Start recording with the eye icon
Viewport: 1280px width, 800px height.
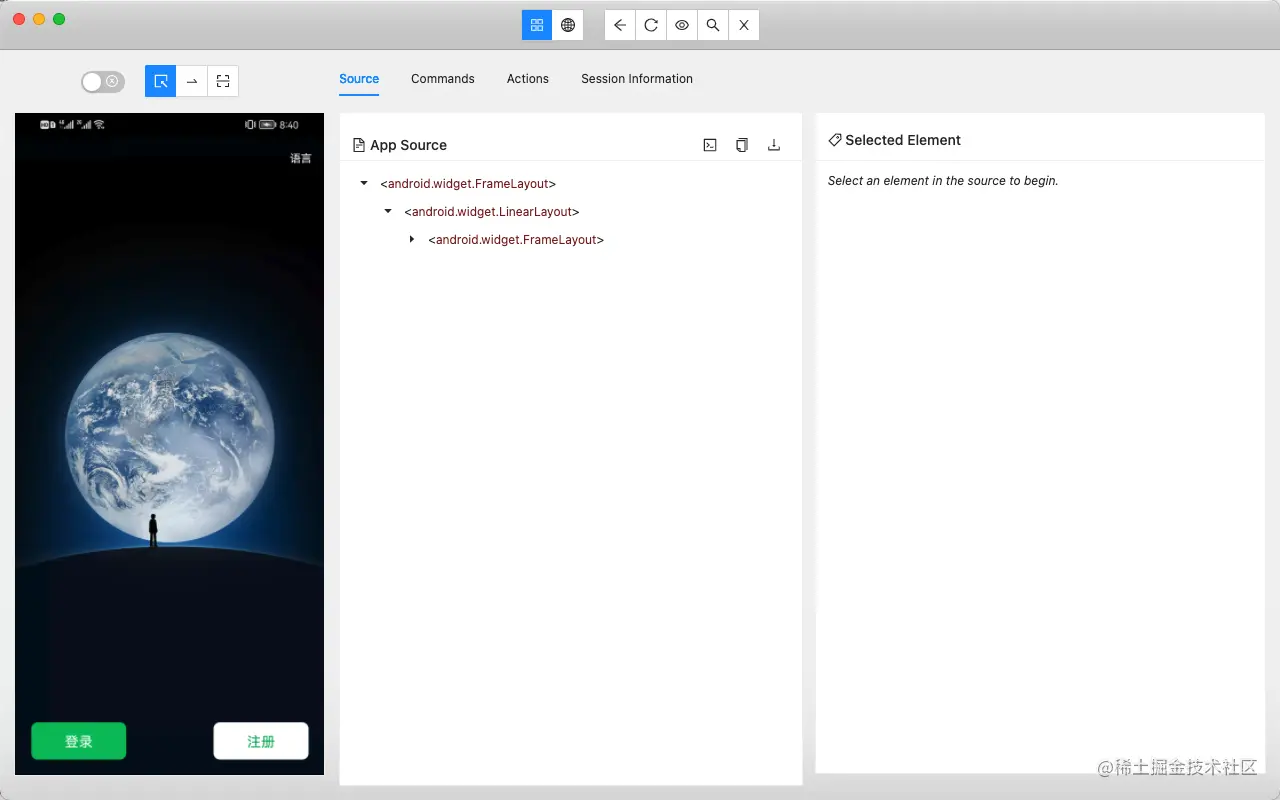[x=682, y=25]
